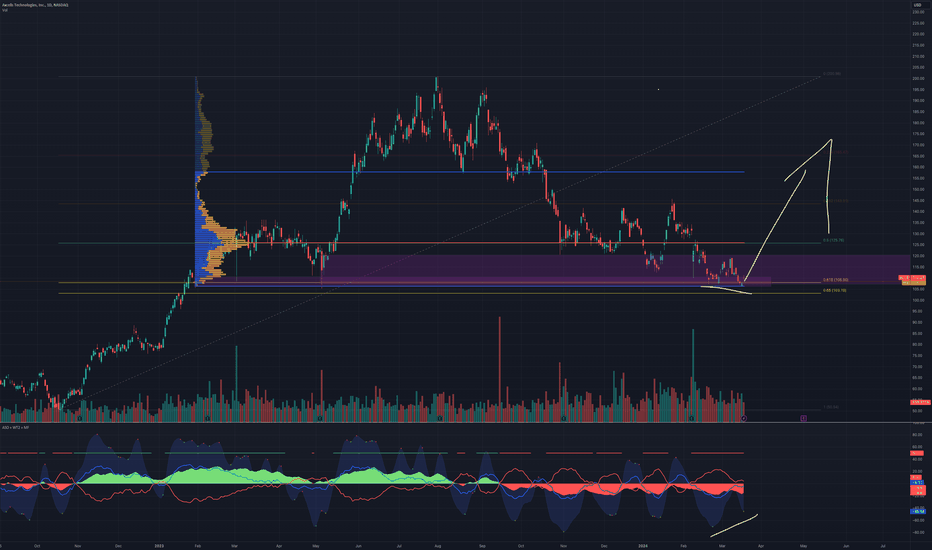
Task: Select the Vol indicator legend label
Action: tap(4, 10)
